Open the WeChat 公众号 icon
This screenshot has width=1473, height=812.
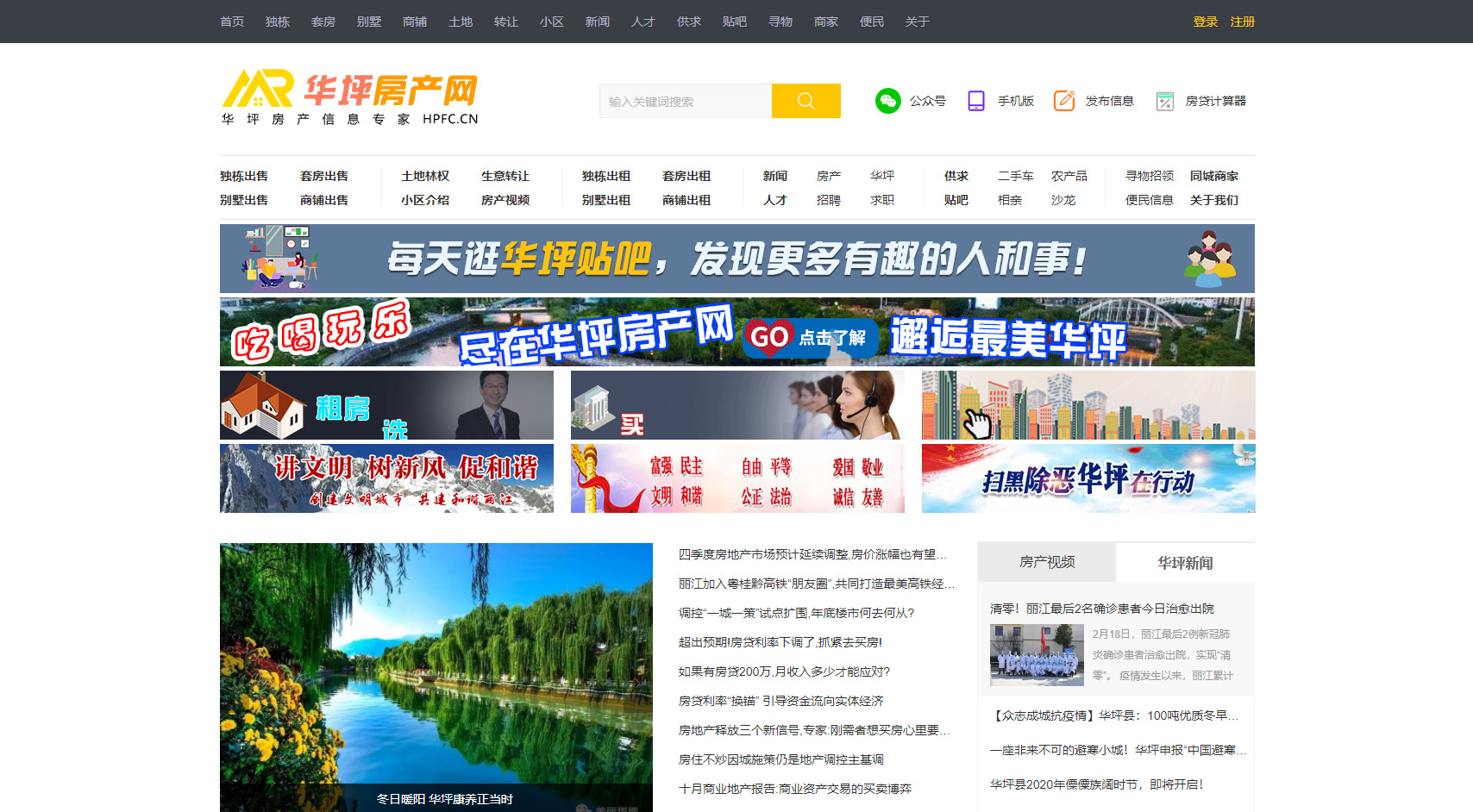(x=887, y=101)
